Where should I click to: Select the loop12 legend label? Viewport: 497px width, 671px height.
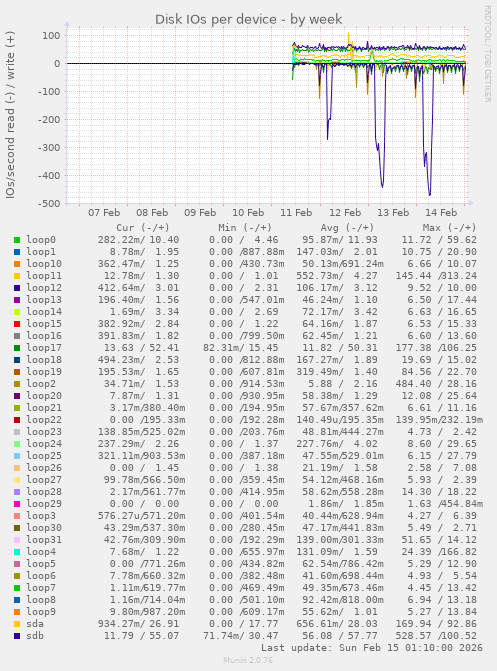click(x=44, y=288)
